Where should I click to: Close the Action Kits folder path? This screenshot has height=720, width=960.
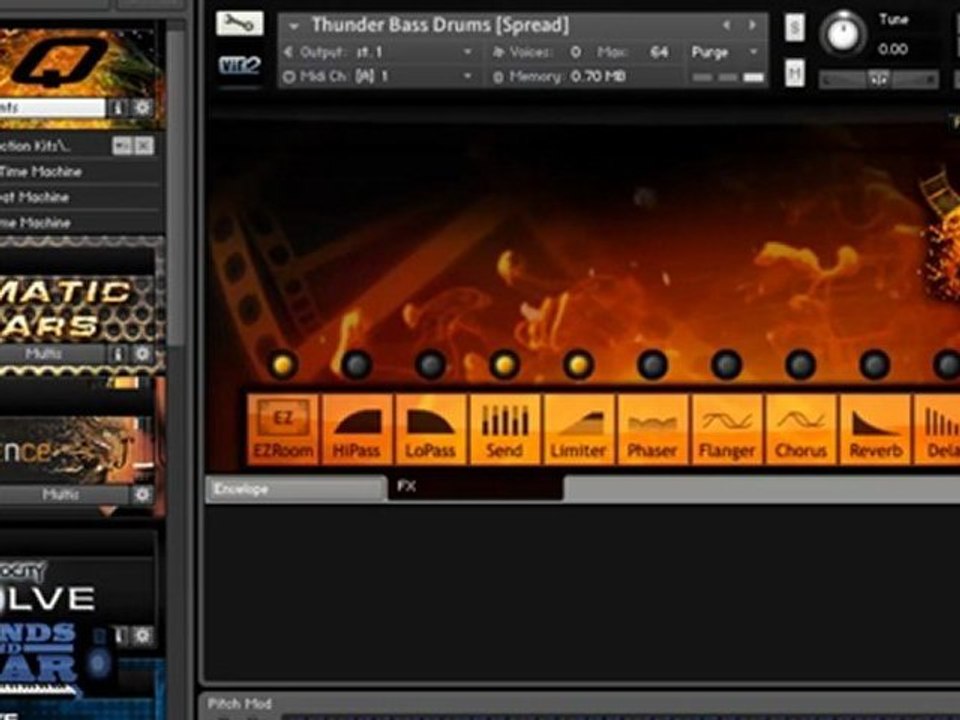144,146
